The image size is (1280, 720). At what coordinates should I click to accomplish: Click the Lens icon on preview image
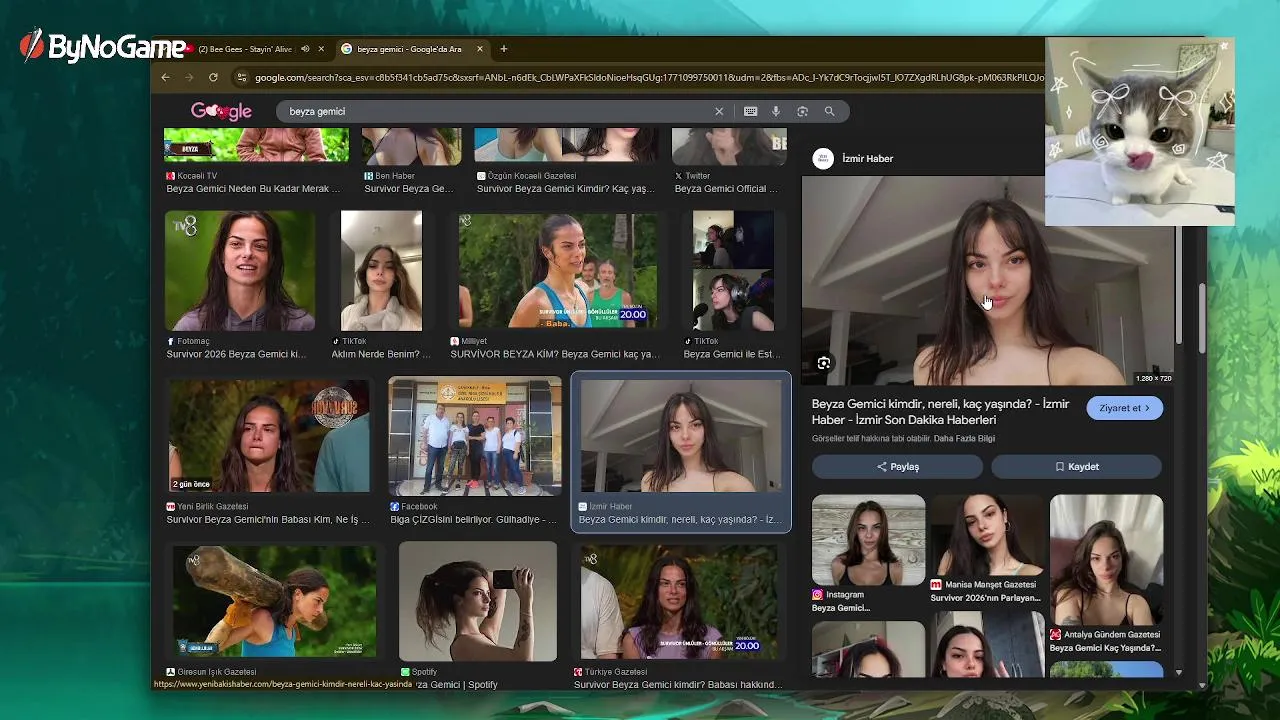(x=824, y=363)
